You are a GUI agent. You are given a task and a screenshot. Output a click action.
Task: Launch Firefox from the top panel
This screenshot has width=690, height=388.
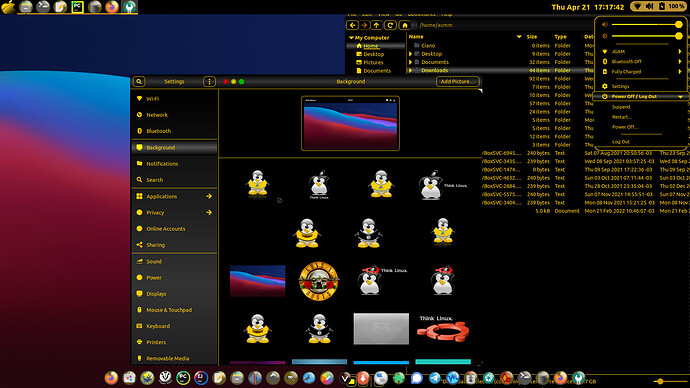pos(112,7)
